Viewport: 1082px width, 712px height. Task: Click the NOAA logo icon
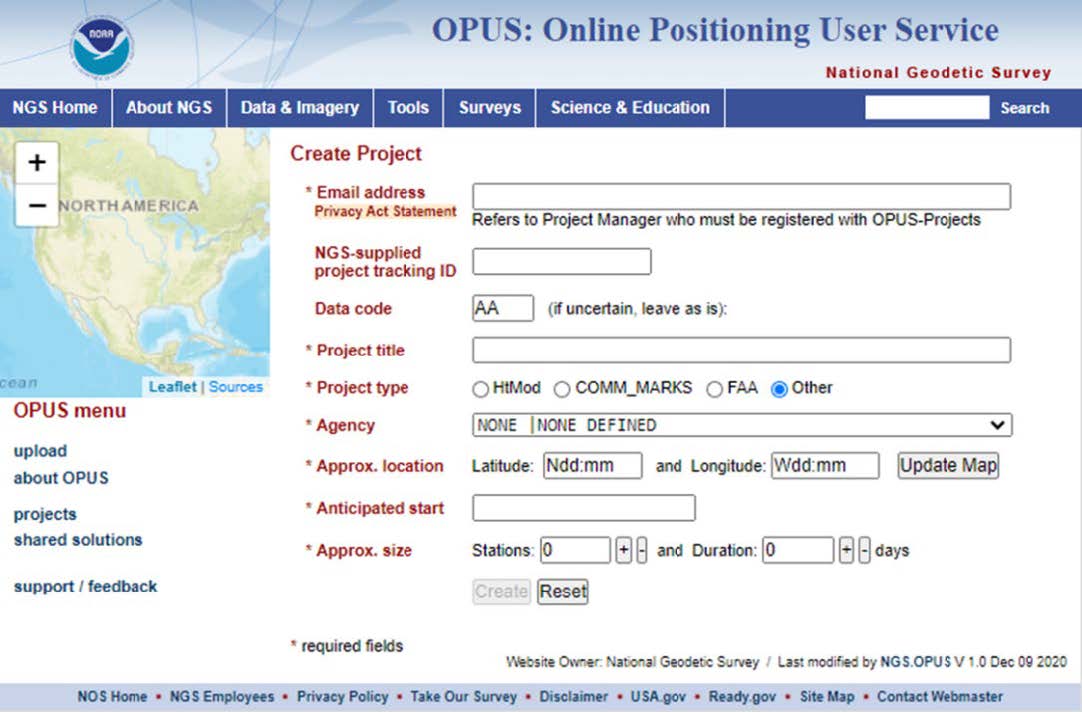101,47
